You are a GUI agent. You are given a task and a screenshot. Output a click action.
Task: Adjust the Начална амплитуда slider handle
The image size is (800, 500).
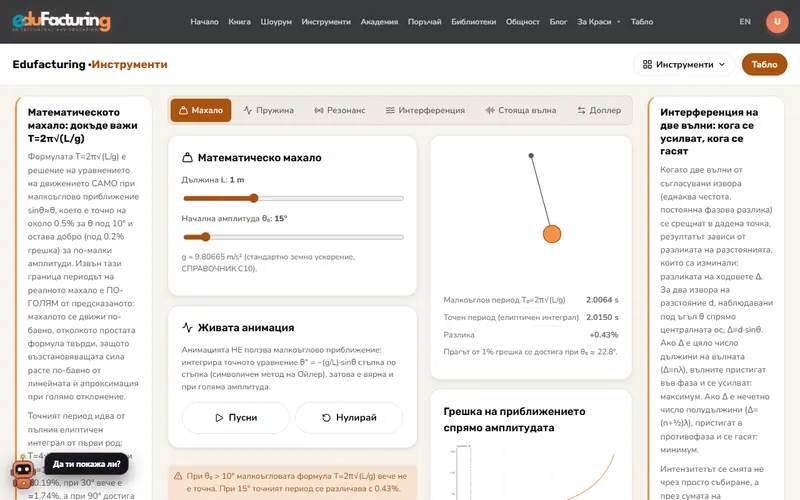click(206, 237)
